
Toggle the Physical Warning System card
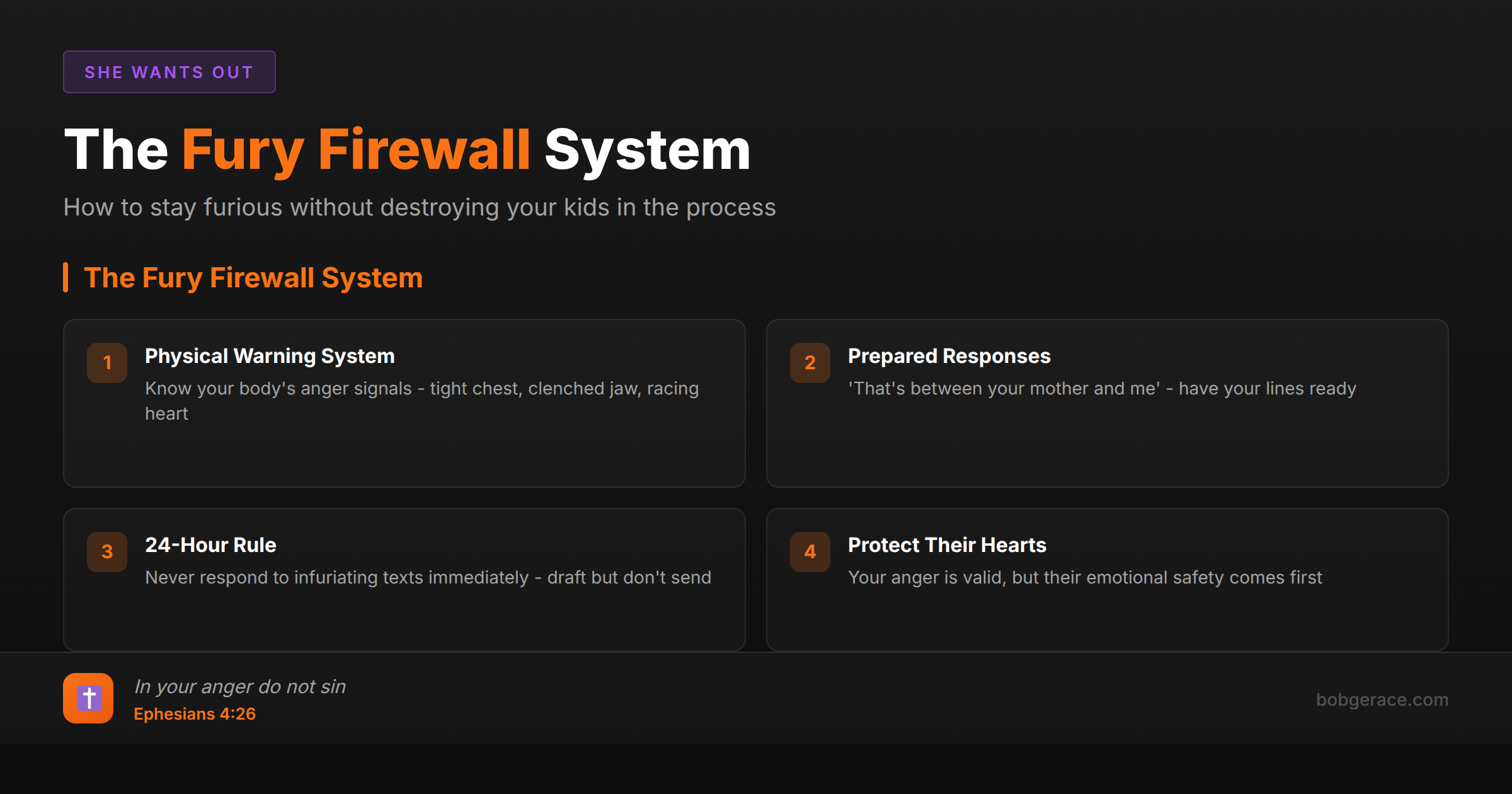point(403,403)
